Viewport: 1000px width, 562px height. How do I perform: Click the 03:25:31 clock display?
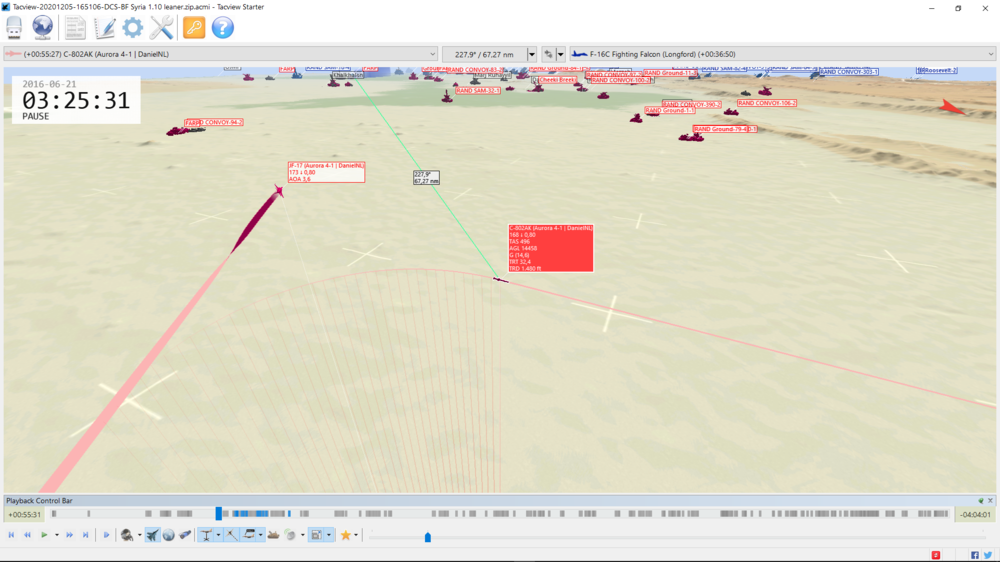coord(76,101)
